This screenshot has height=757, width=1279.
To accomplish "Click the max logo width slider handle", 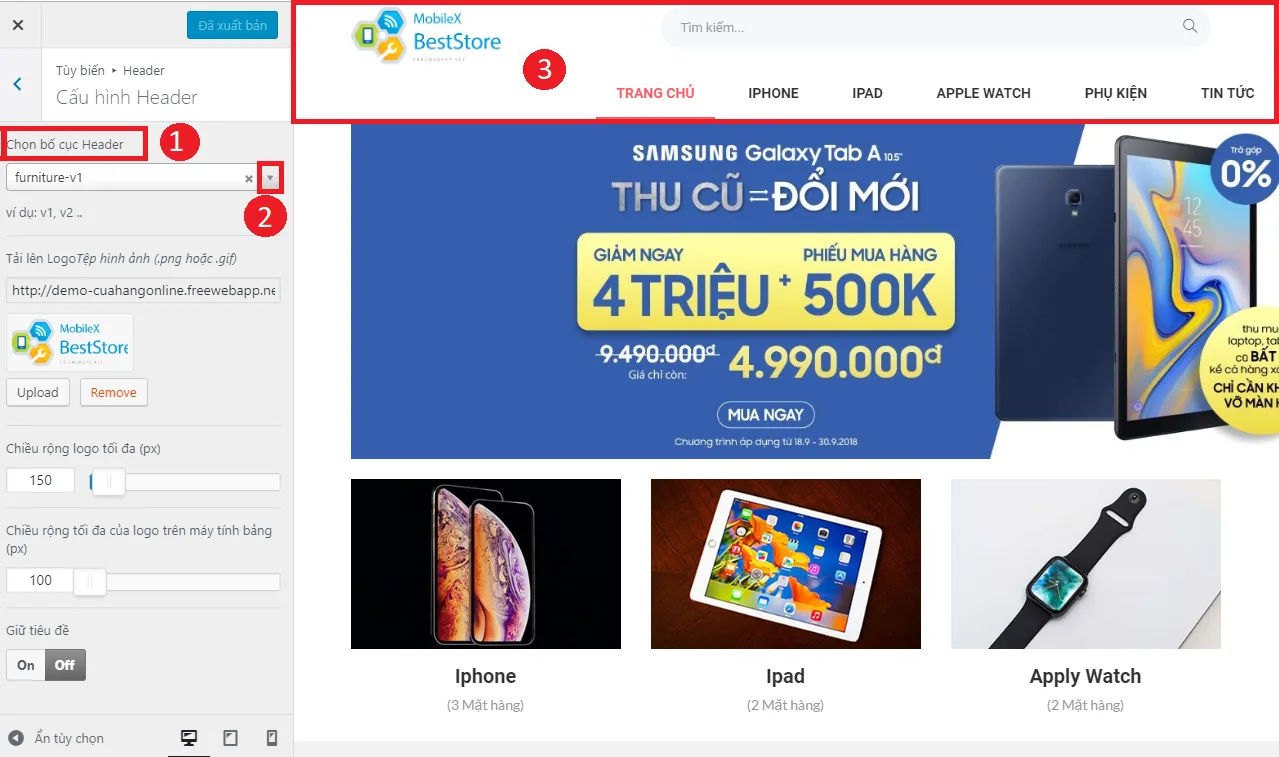I will pos(107,483).
